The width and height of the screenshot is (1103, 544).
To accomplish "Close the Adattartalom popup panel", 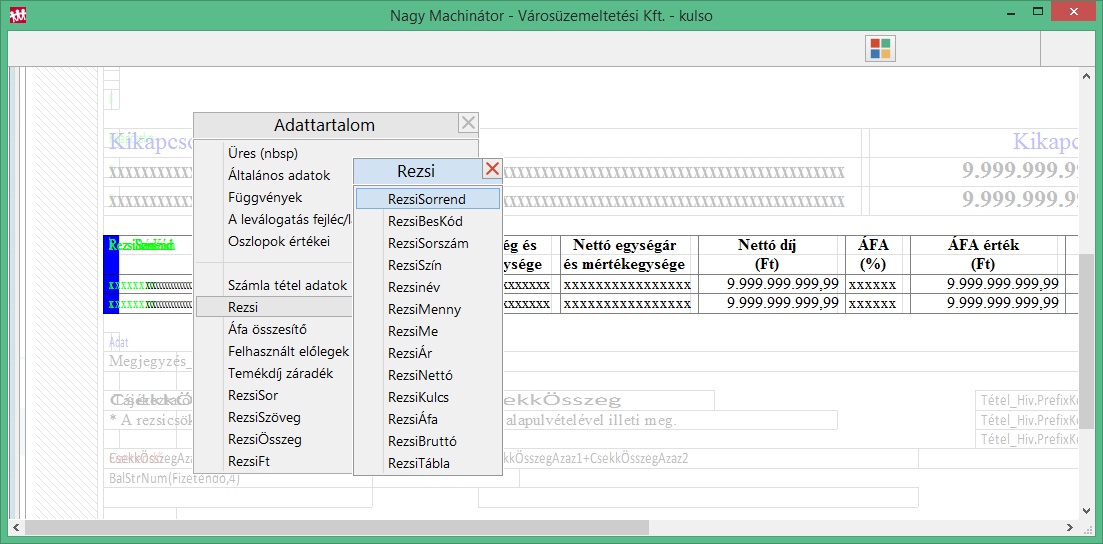I will pyautogui.click(x=468, y=124).
